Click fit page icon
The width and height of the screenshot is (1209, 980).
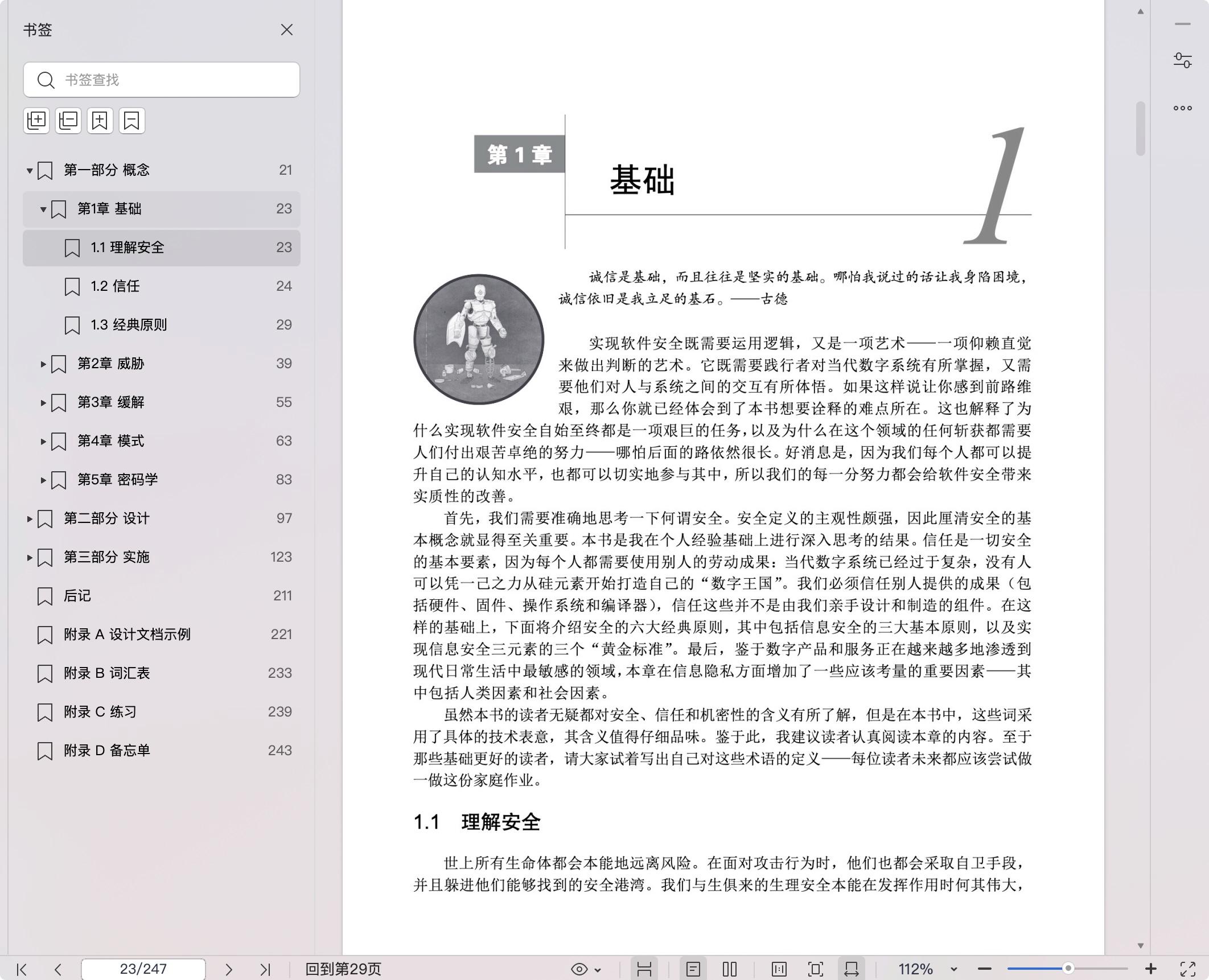pos(816,969)
